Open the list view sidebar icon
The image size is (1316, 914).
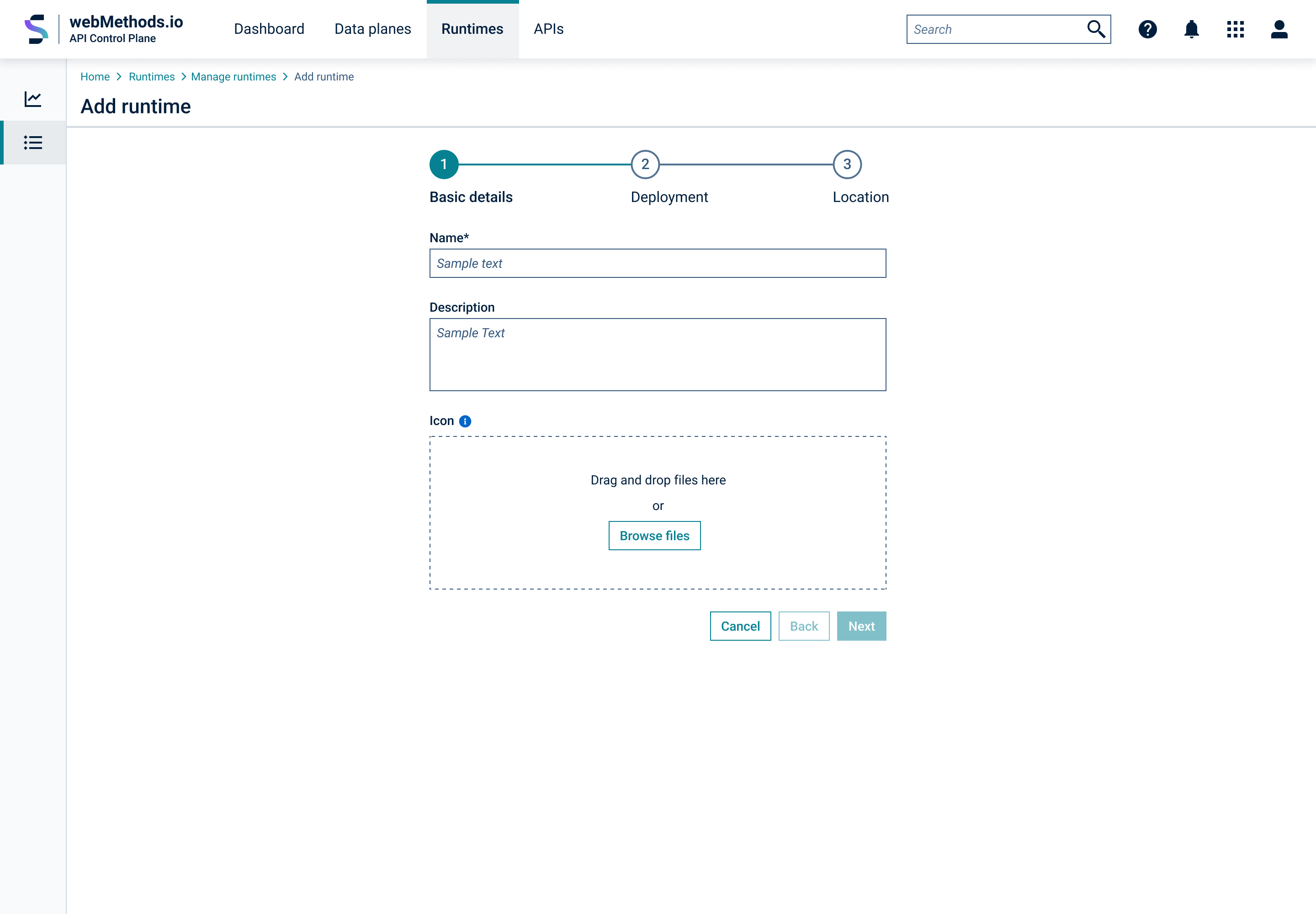coord(32,143)
